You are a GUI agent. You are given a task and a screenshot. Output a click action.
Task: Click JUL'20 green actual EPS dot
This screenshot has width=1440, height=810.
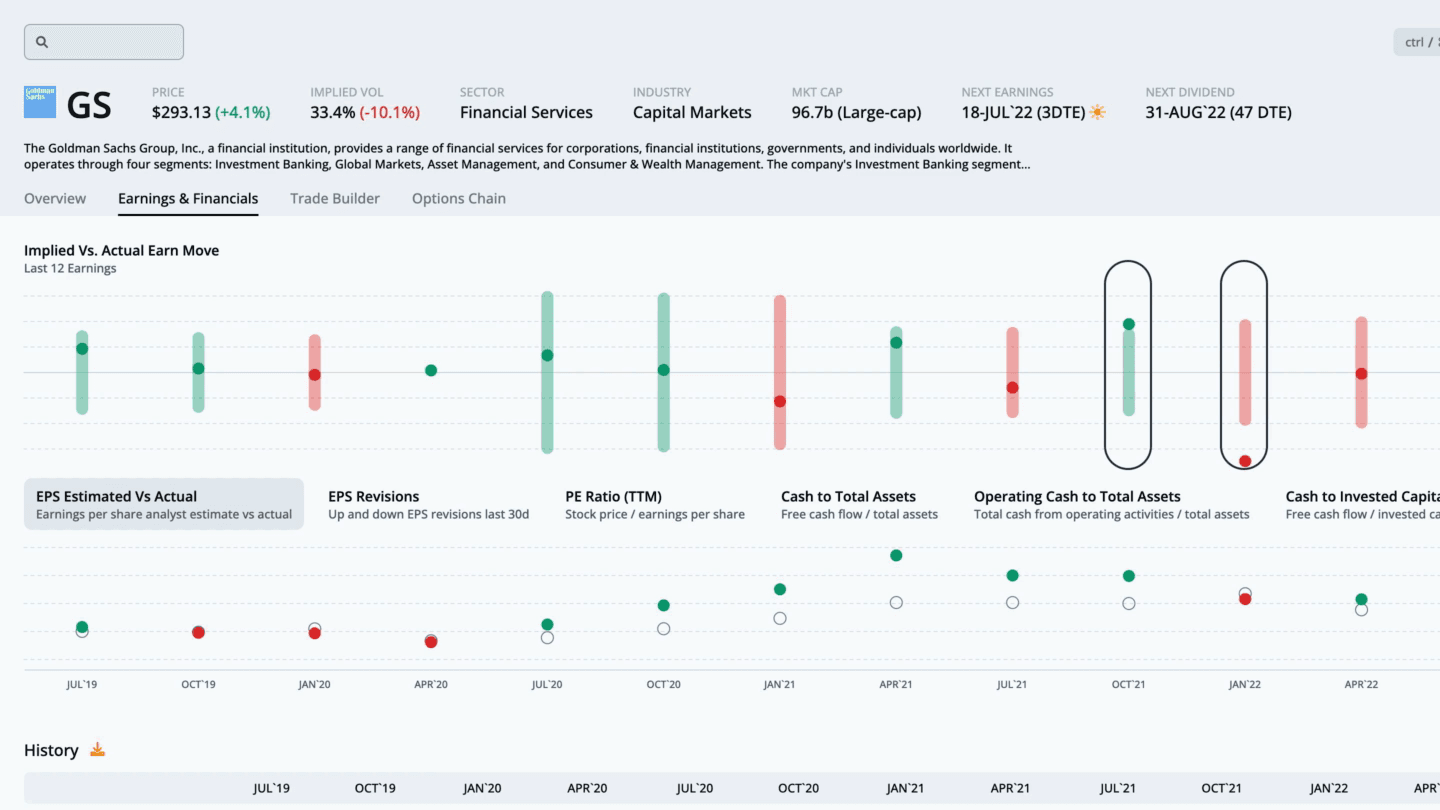(547, 624)
